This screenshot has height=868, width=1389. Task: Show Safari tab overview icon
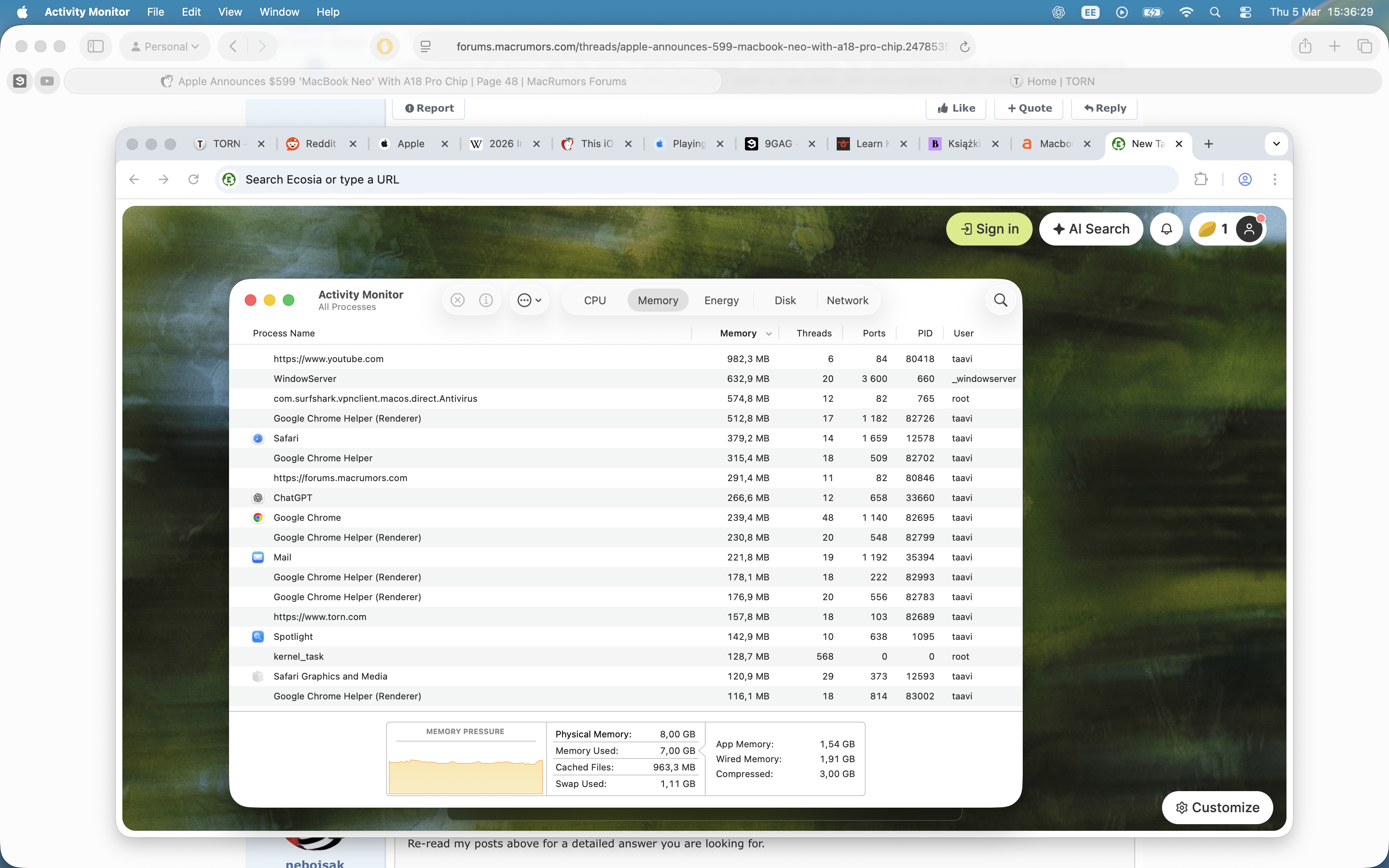[1364, 46]
